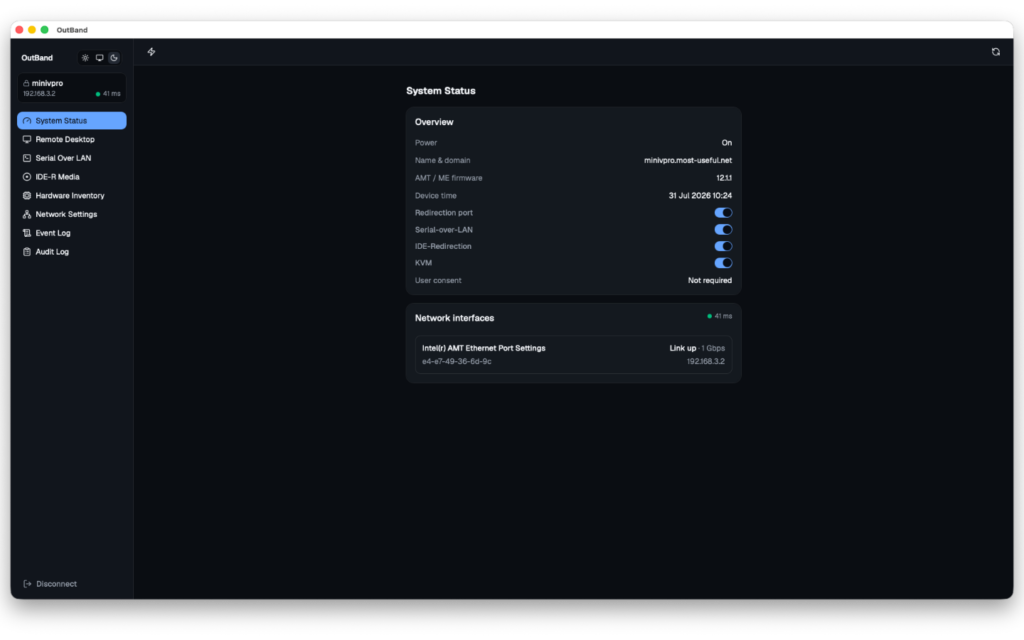Switch to light theme sun icon
Image resolution: width=1024 pixels, height=640 pixels.
tap(85, 57)
